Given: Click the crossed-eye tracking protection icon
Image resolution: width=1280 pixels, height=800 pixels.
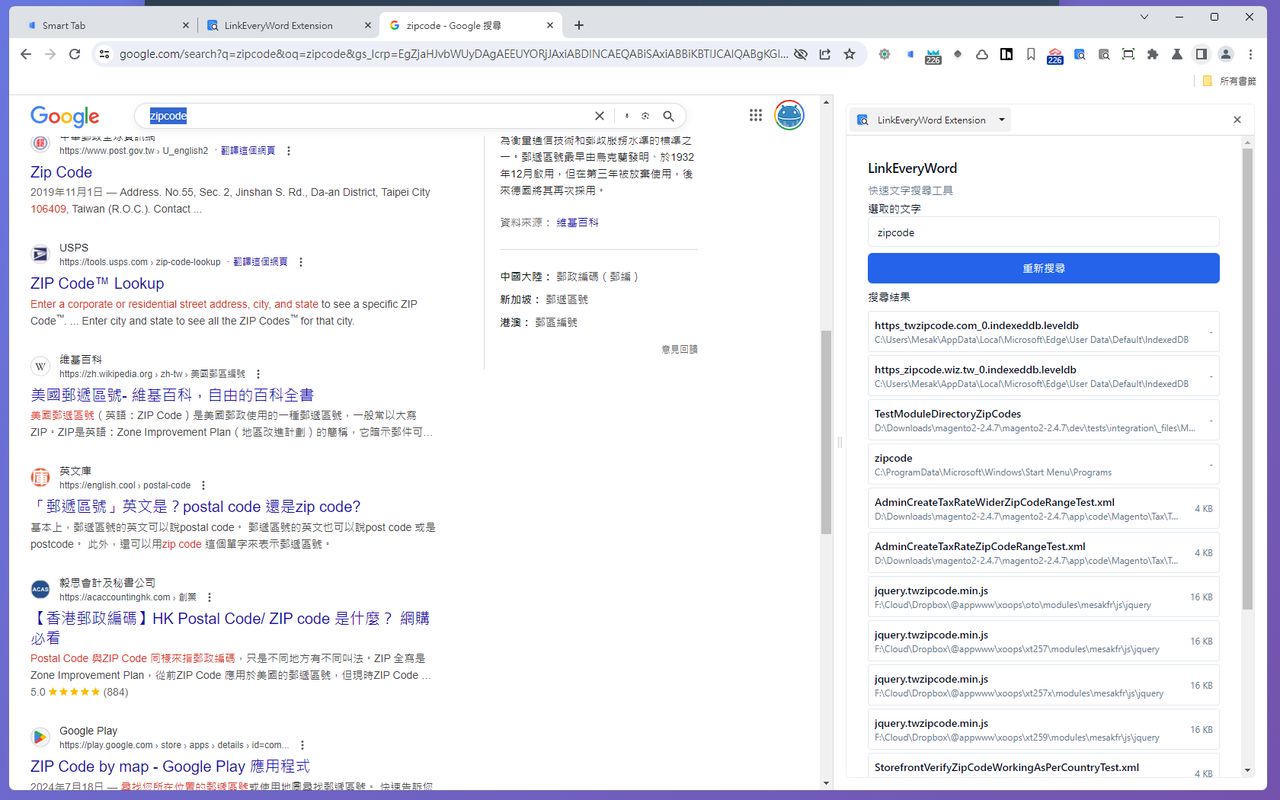Looking at the screenshot, I should 800,54.
